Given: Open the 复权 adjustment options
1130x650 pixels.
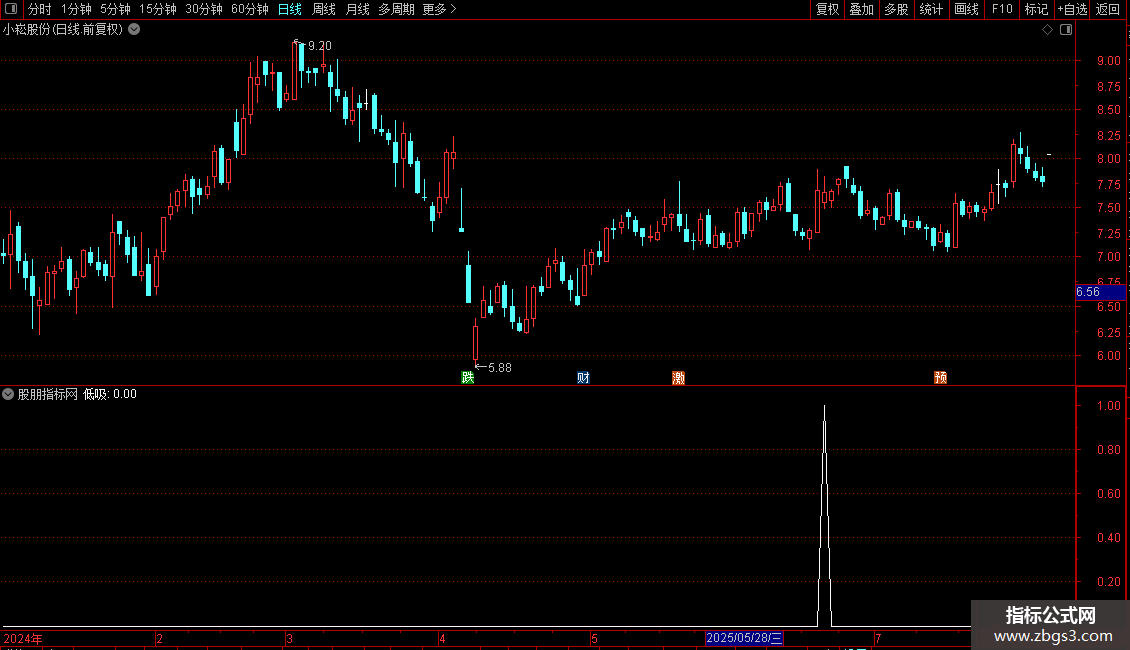Looking at the screenshot, I should coord(827,9).
